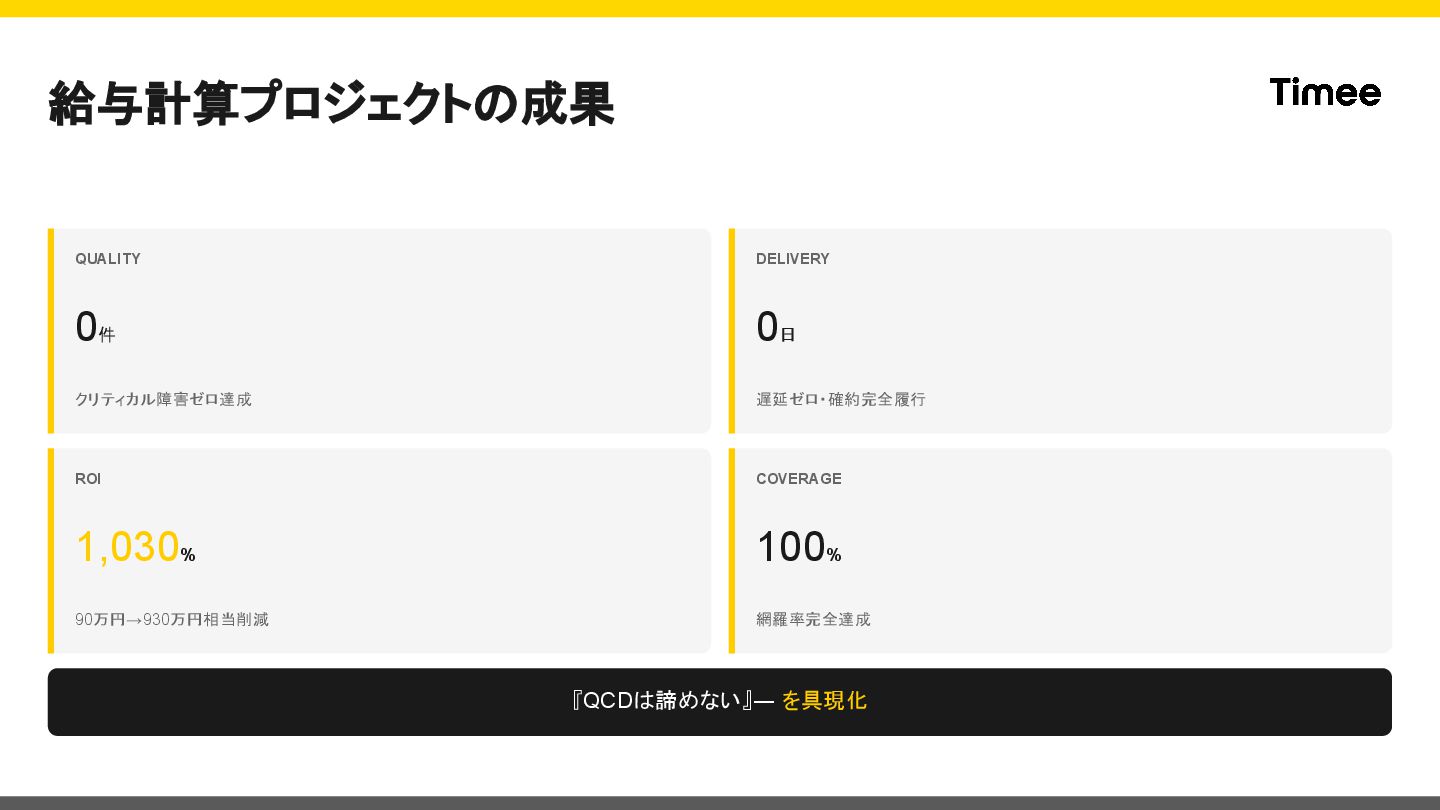Image resolution: width=1440 pixels, height=810 pixels.
Task: Select the ROI card label
Action: pyautogui.click(x=88, y=479)
